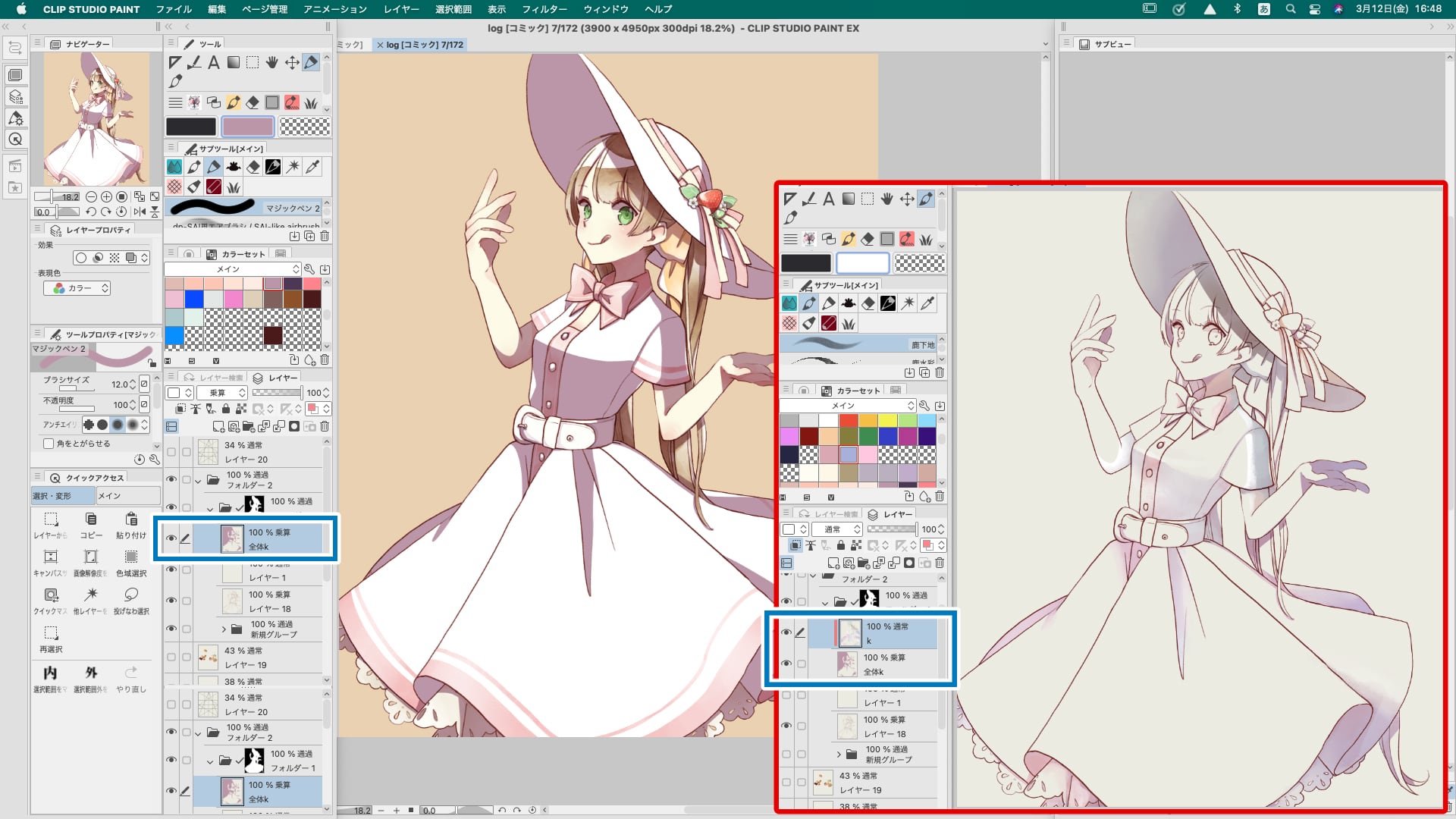Pick the red swatch in the inset color set
This screenshot has height=819, width=1456.
[x=848, y=420]
